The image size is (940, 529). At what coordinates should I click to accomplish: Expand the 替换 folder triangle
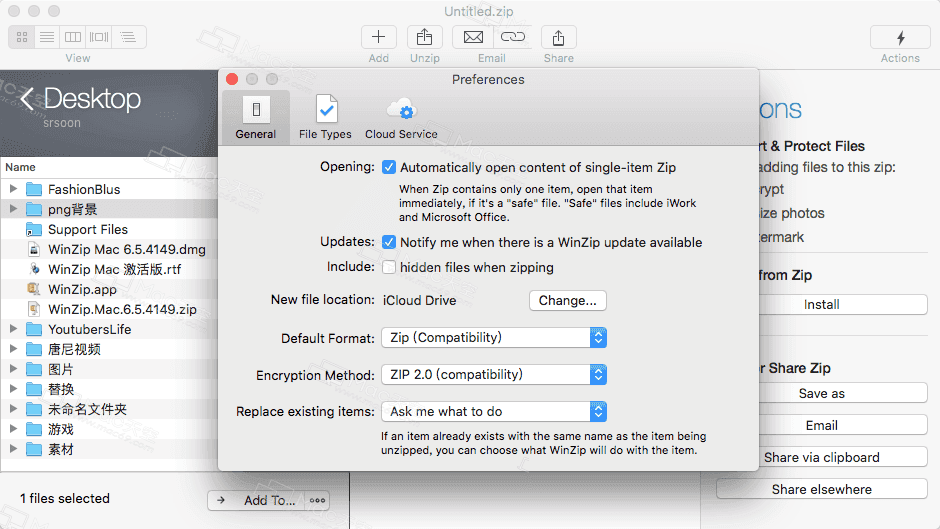point(13,389)
